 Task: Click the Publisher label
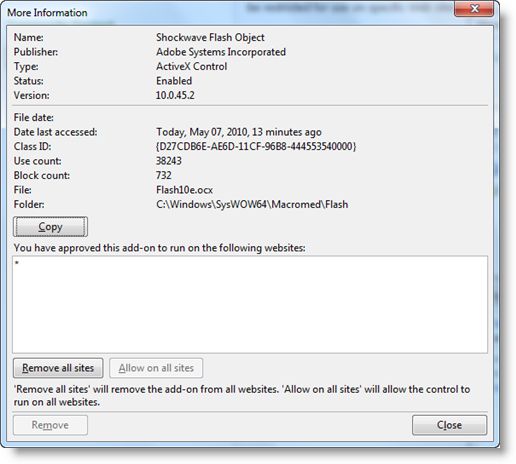tap(36, 52)
